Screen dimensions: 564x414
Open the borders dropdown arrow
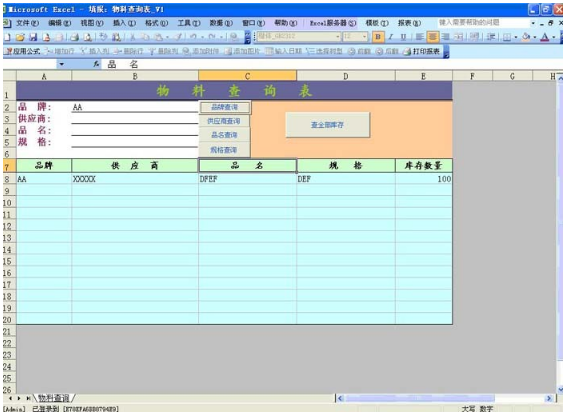point(515,37)
